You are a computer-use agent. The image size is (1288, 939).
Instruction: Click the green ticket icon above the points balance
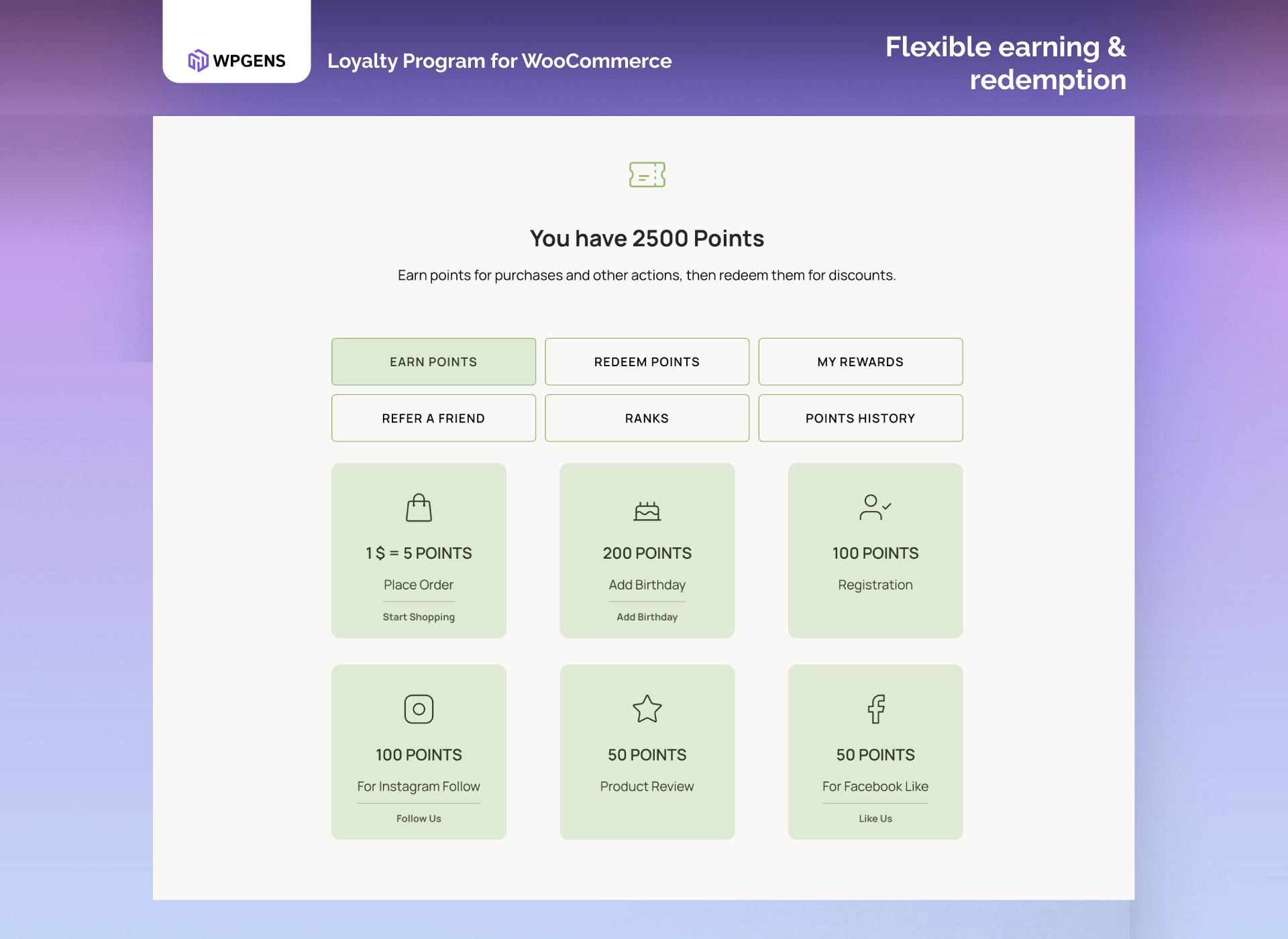coord(647,174)
